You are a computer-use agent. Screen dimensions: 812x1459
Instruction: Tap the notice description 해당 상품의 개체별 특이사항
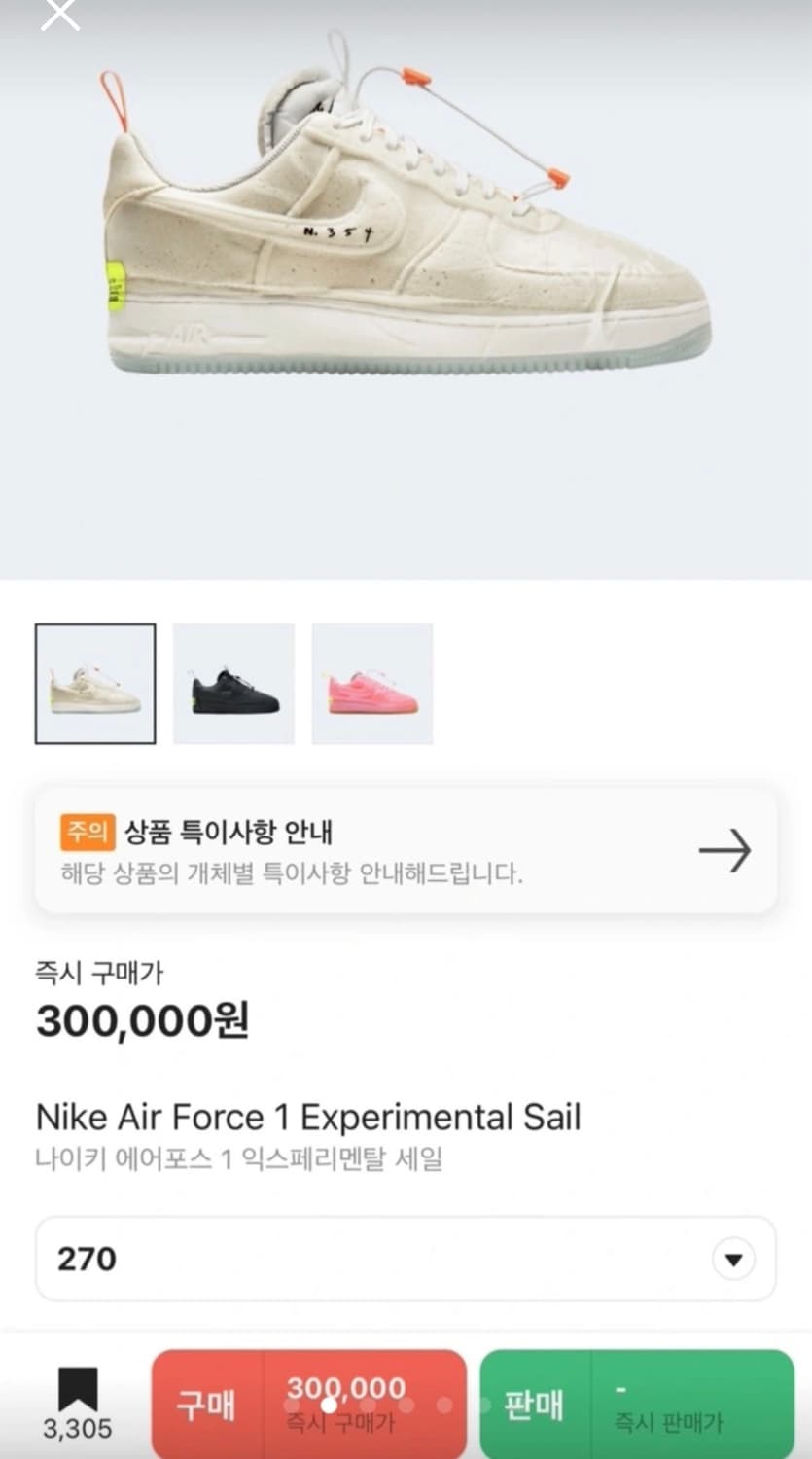(x=292, y=872)
